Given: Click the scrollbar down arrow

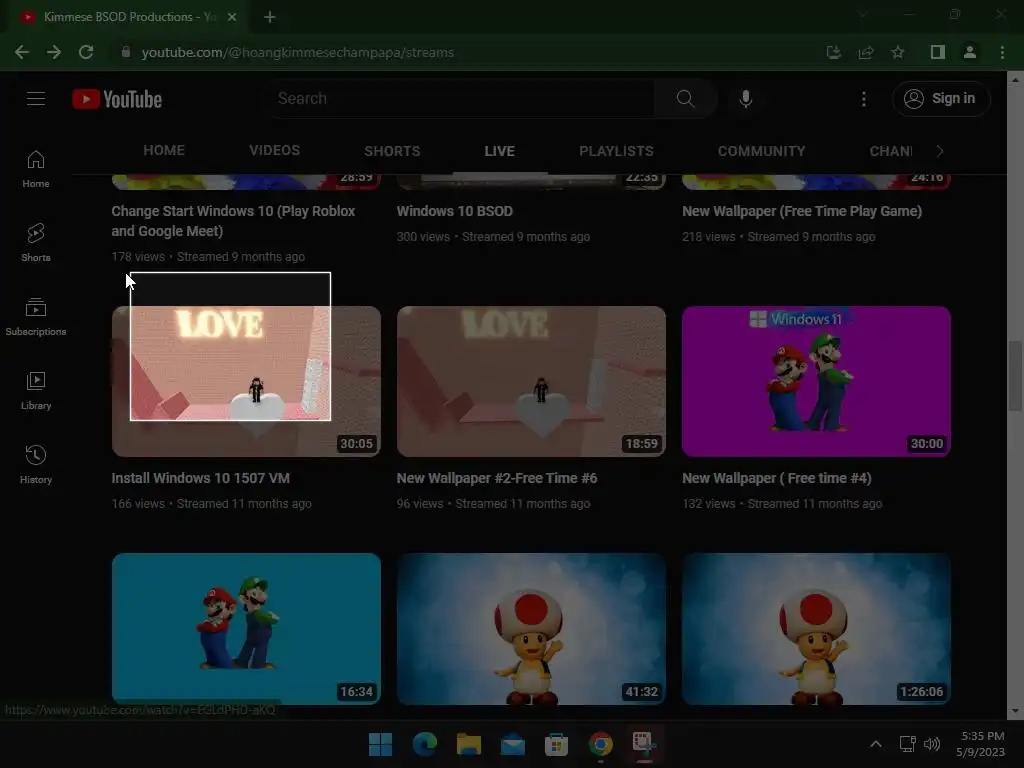Looking at the screenshot, I should tap(1014, 711).
